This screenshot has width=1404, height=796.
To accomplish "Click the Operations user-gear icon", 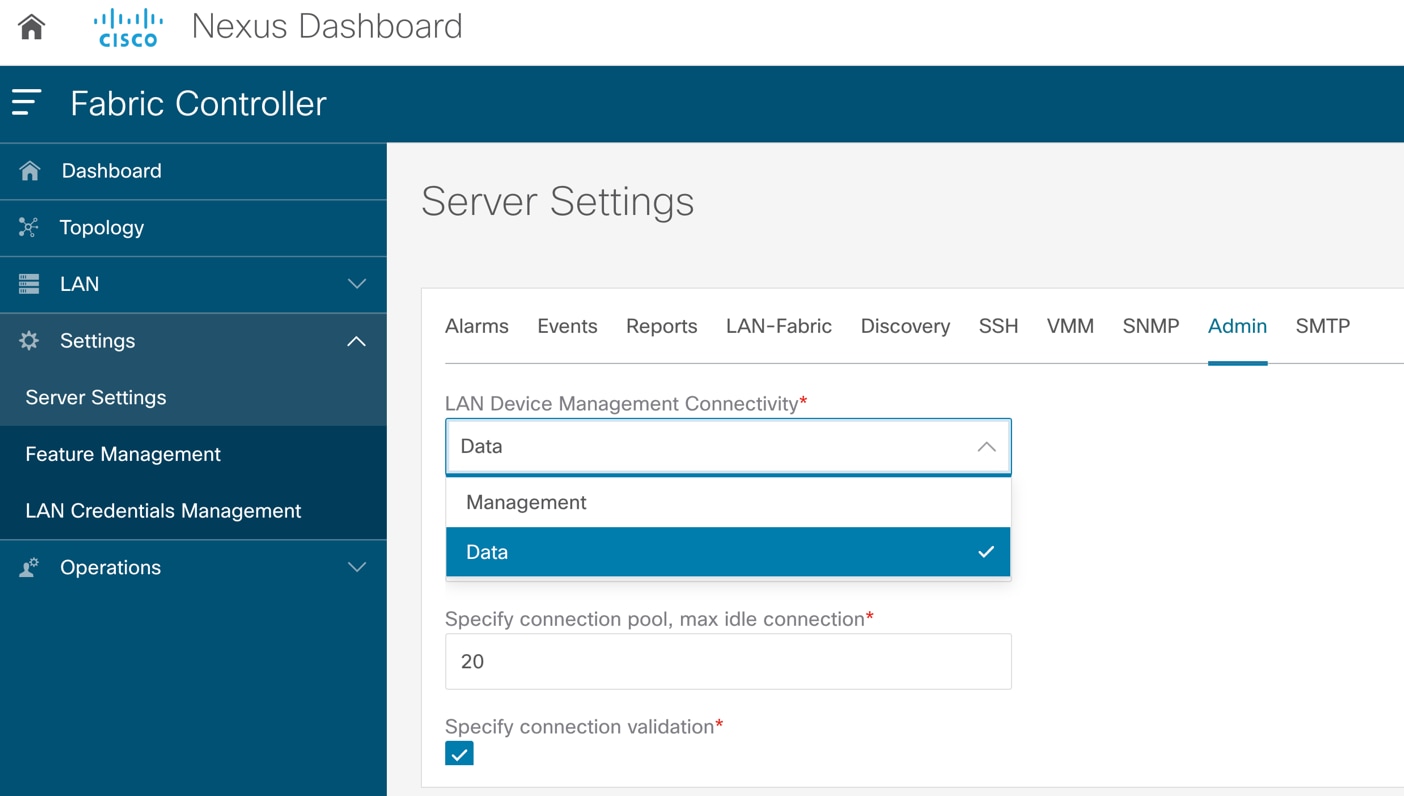I will 29,567.
